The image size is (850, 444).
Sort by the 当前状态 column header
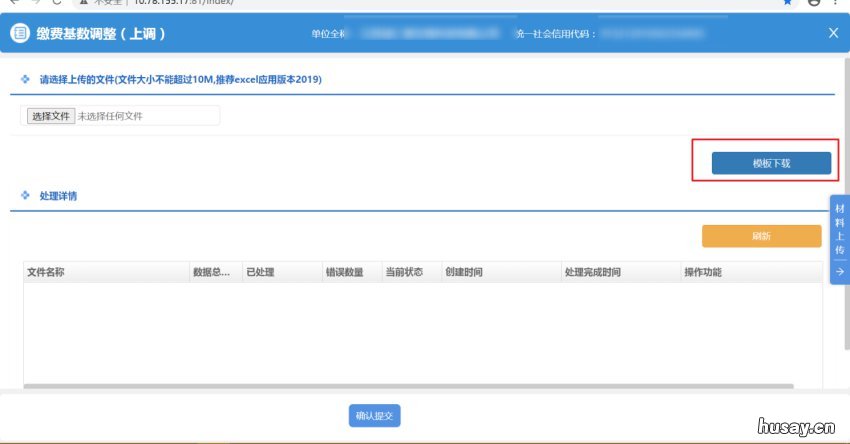(411, 272)
